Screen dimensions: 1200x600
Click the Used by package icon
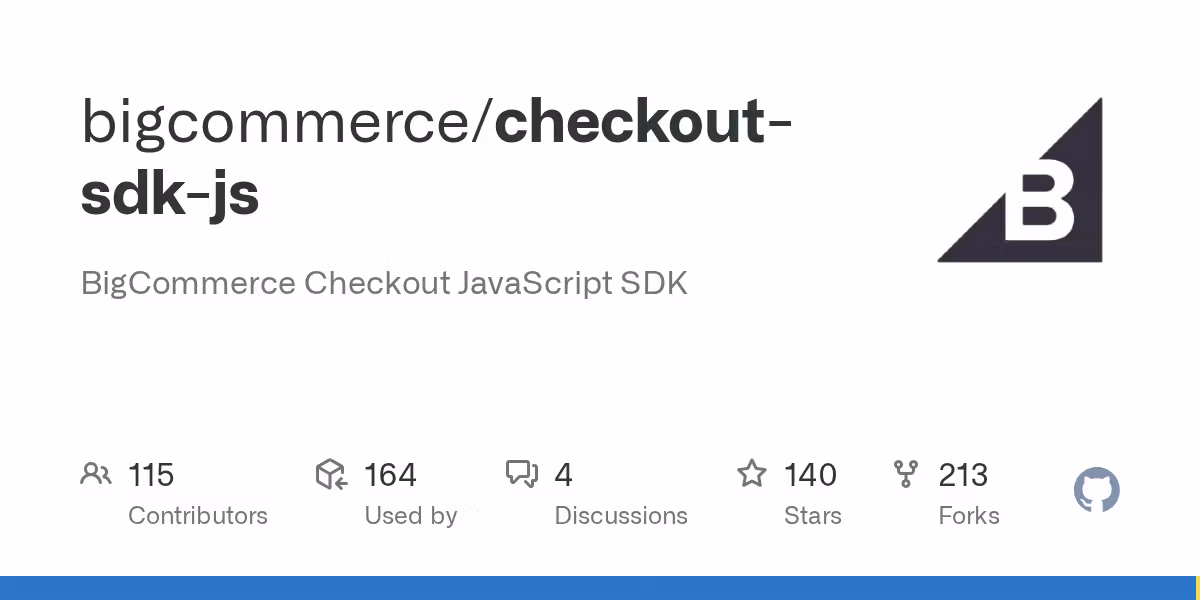(x=331, y=474)
